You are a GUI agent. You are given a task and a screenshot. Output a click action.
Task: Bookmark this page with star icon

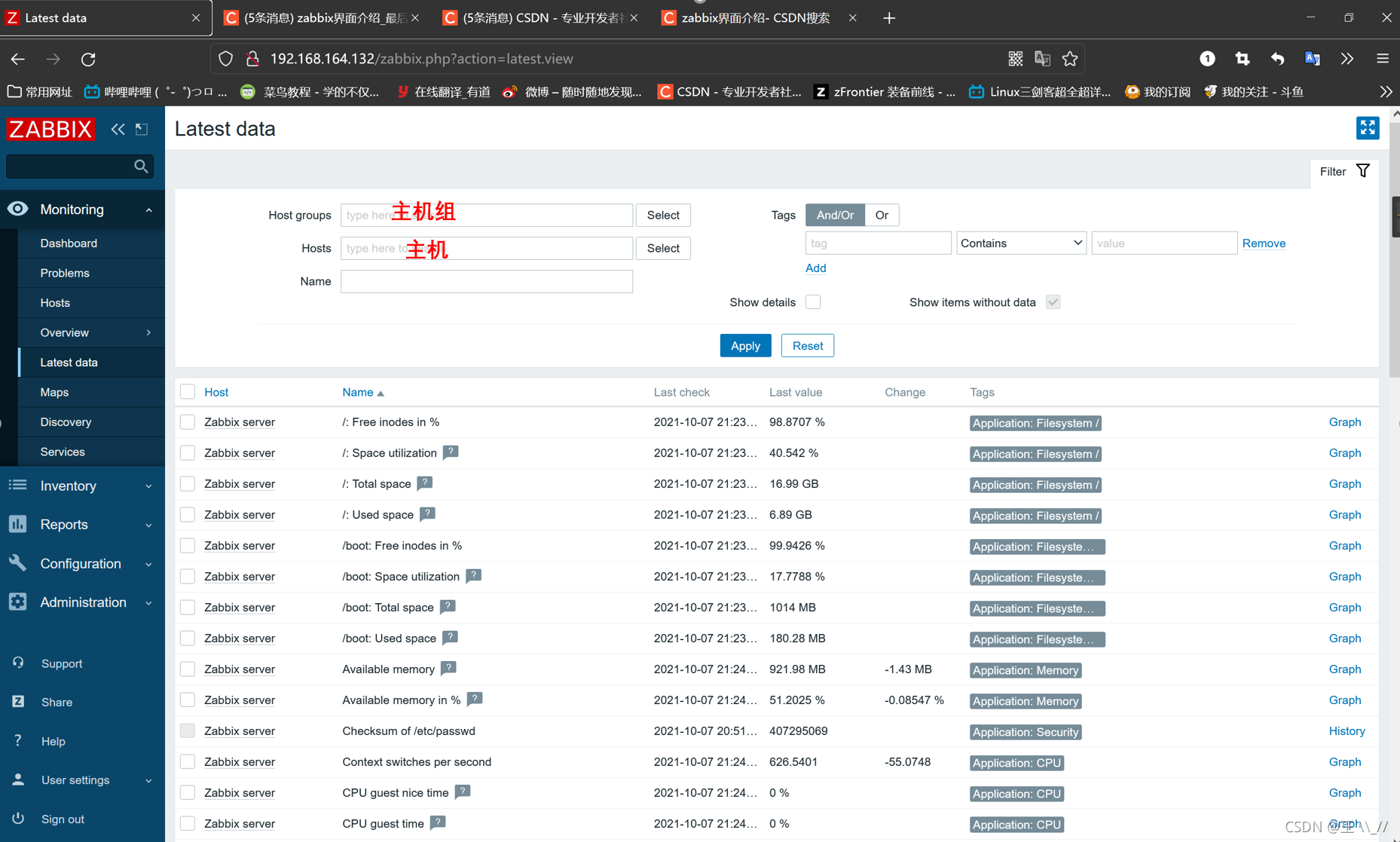(x=1070, y=59)
